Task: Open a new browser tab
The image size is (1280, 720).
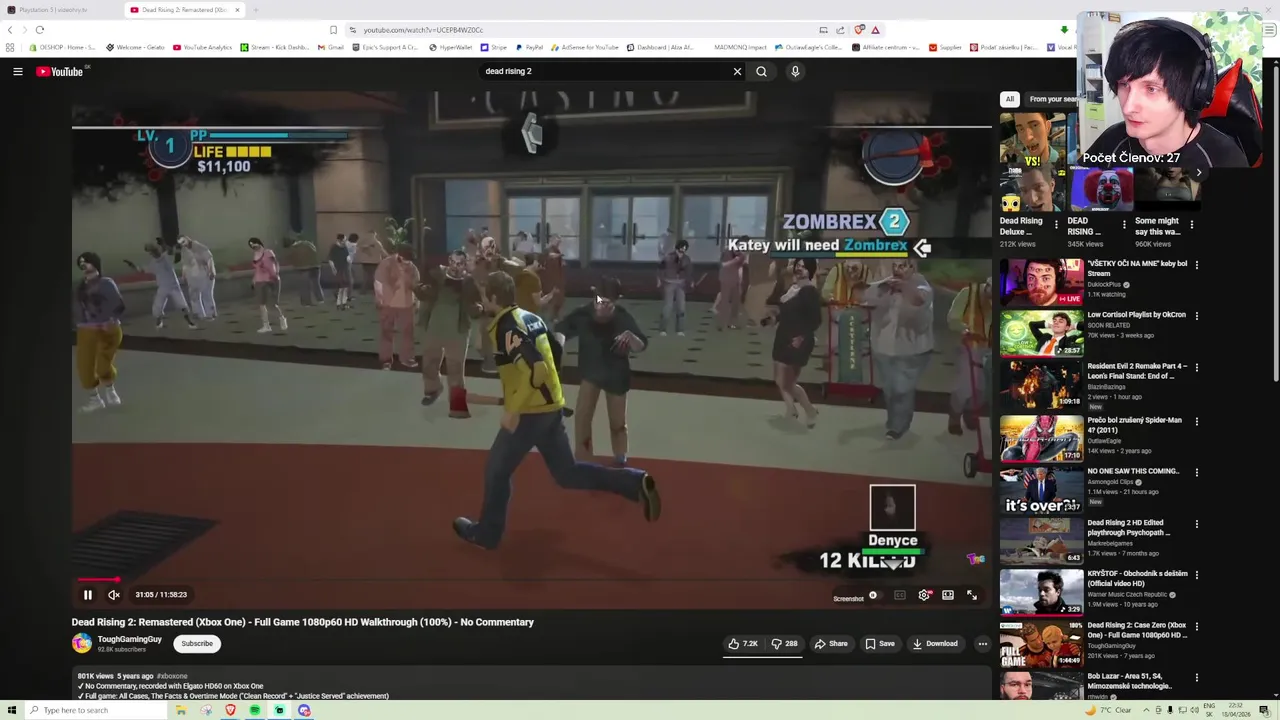Action: pos(255,10)
